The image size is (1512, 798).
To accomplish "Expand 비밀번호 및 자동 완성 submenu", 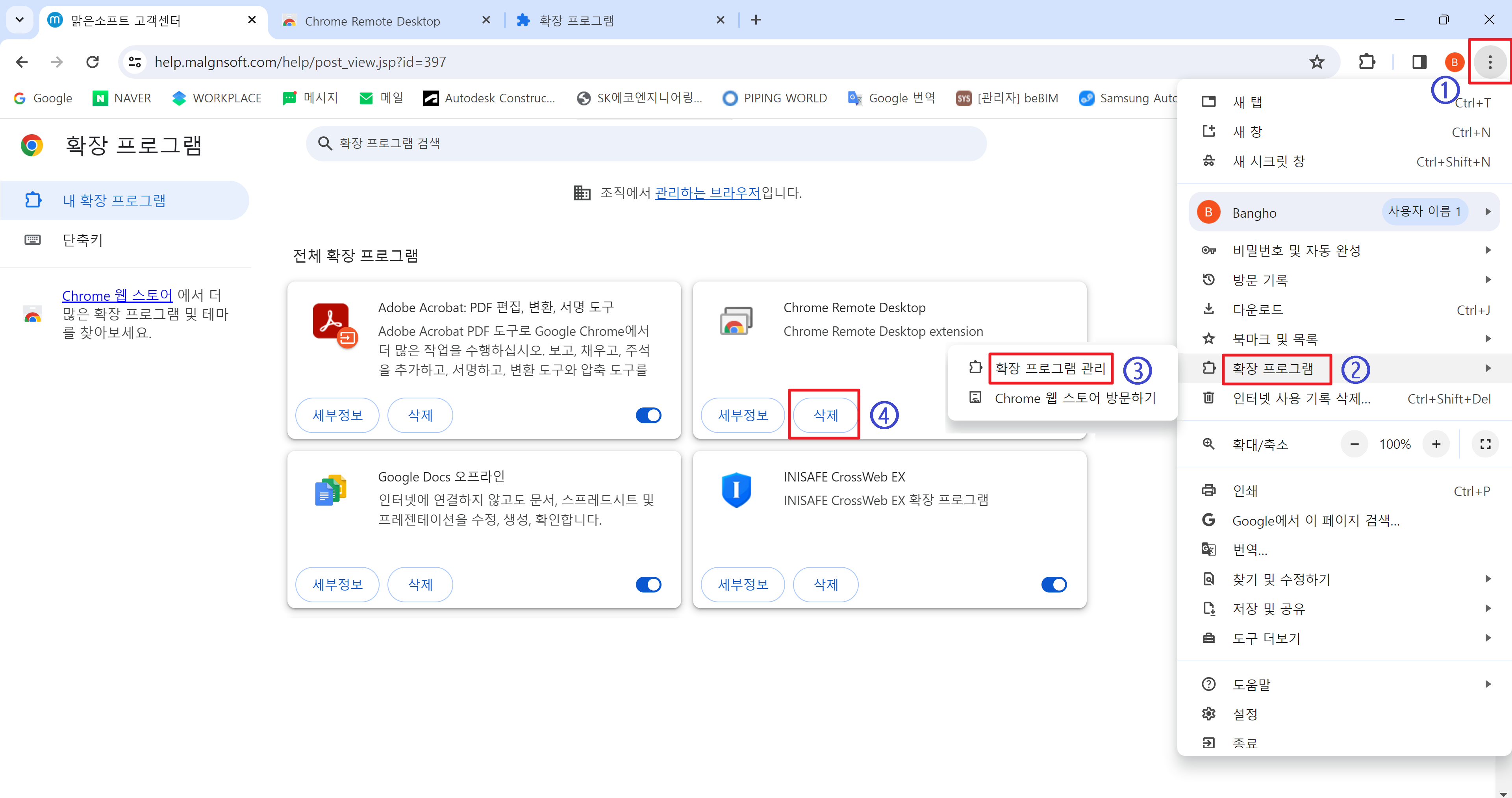I will [x=1344, y=250].
